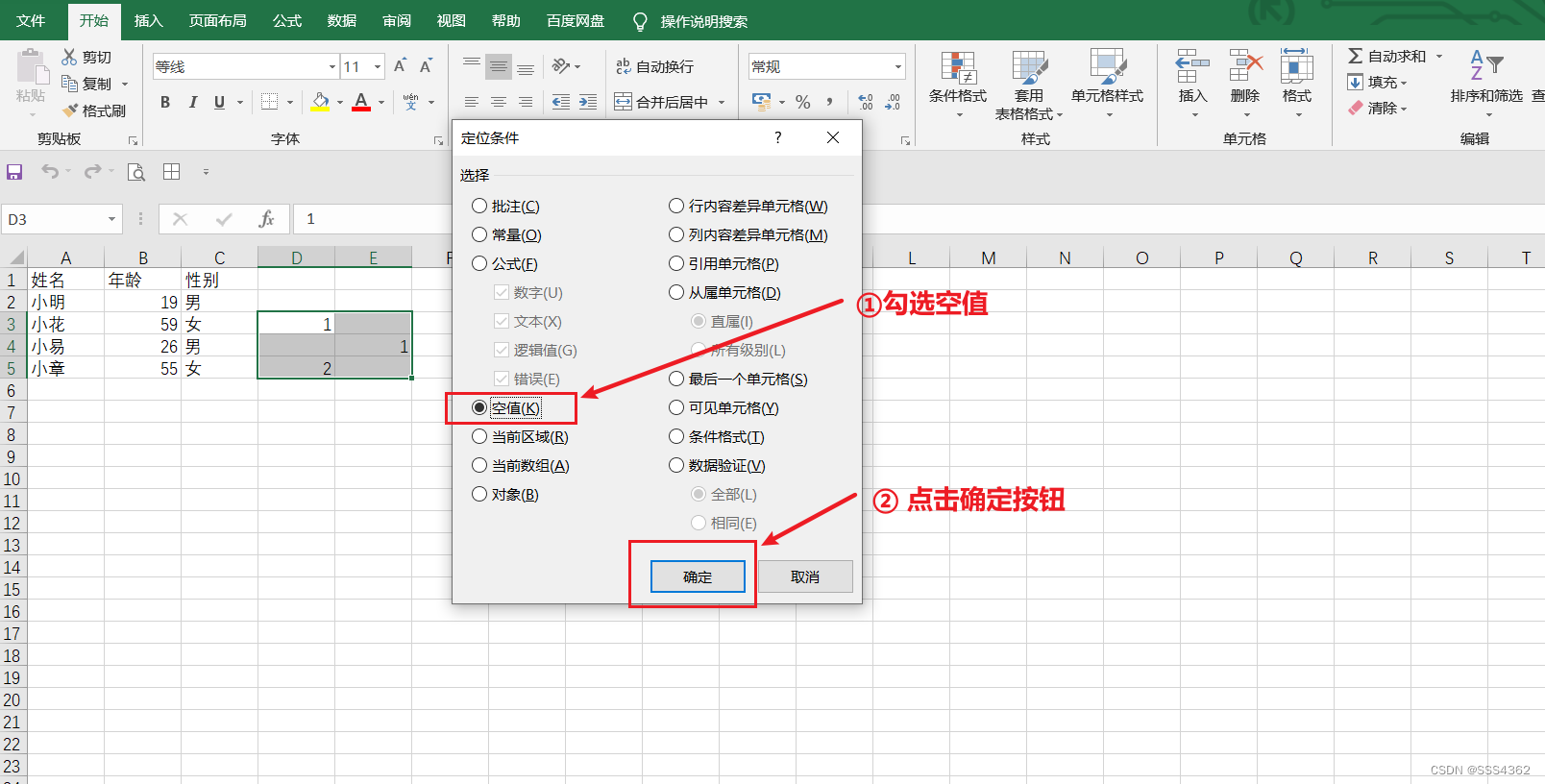This screenshot has height=784, width=1545.
Task: Select the Format Painter brush
Action: point(69,110)
